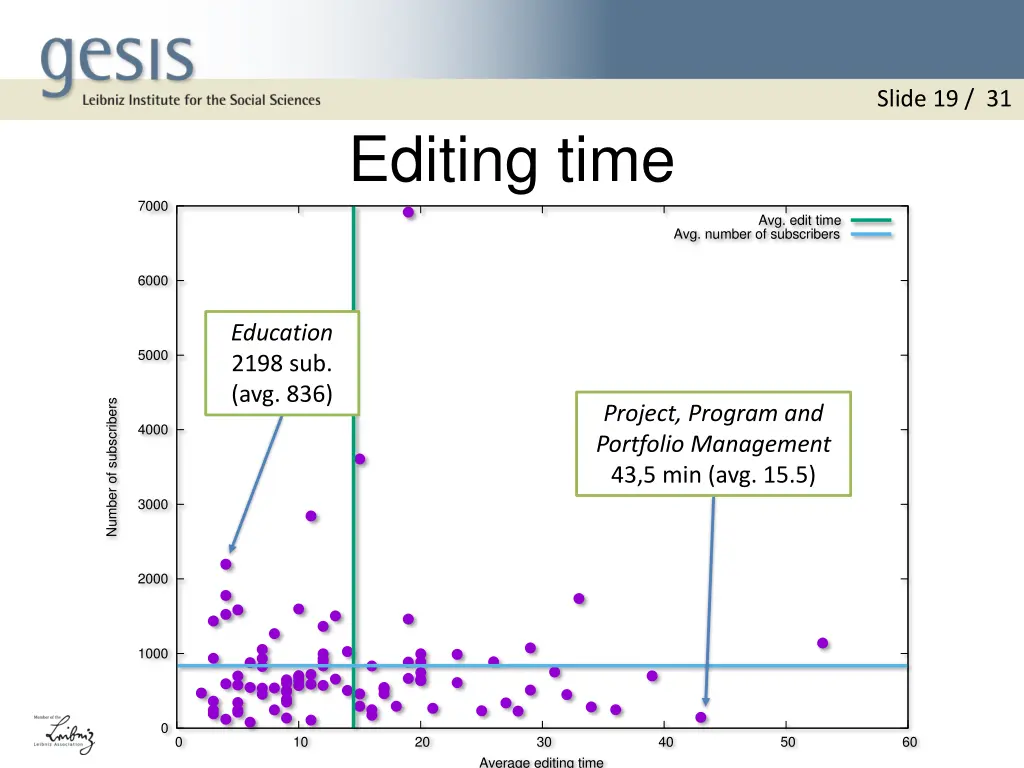Screen dimensions: 1024x768
Task: Click the y-axis tick label 2000
Action: [x=153, y=579]
